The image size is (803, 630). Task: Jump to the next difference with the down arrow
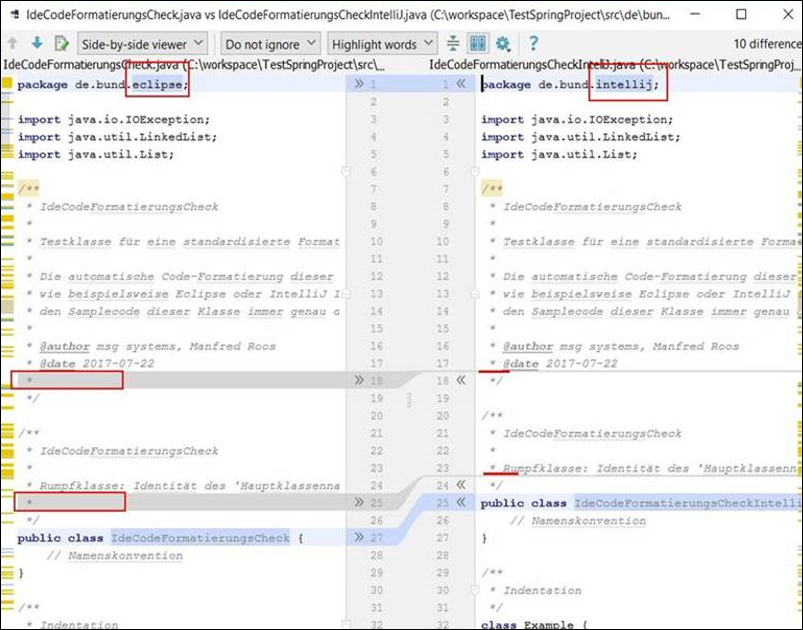37,43
